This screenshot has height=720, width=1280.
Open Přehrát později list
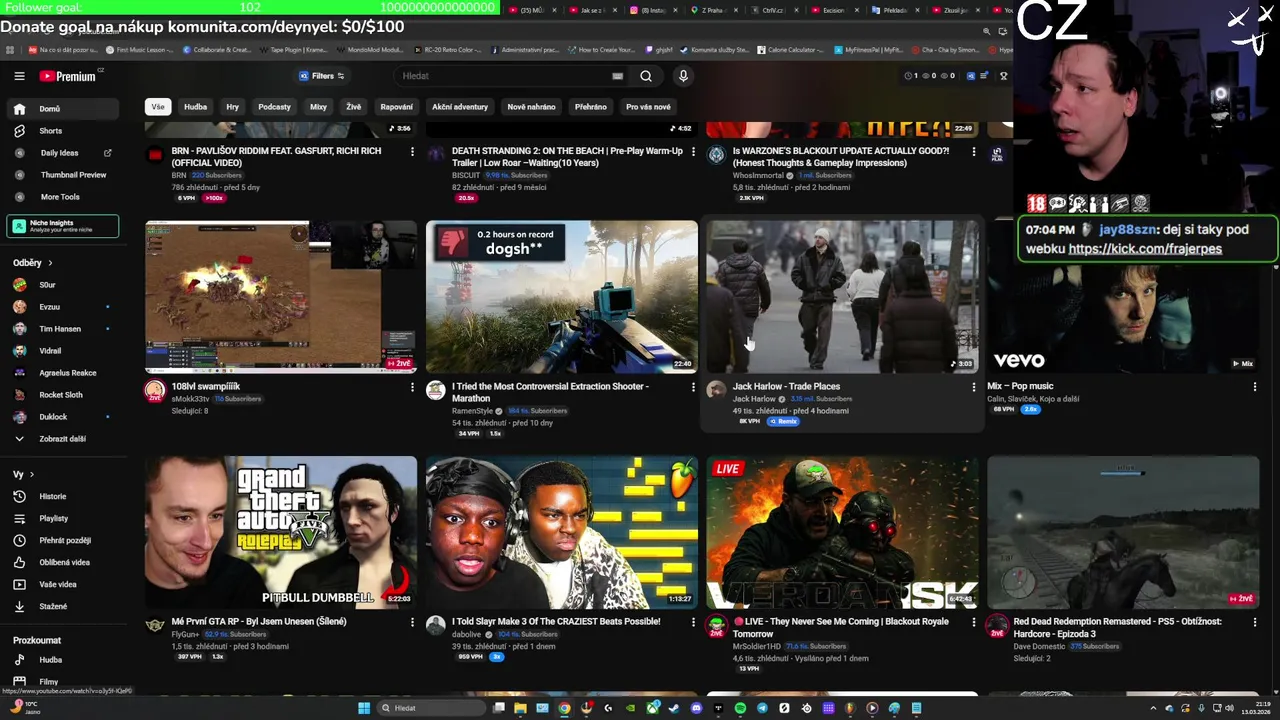click(65, 541)
